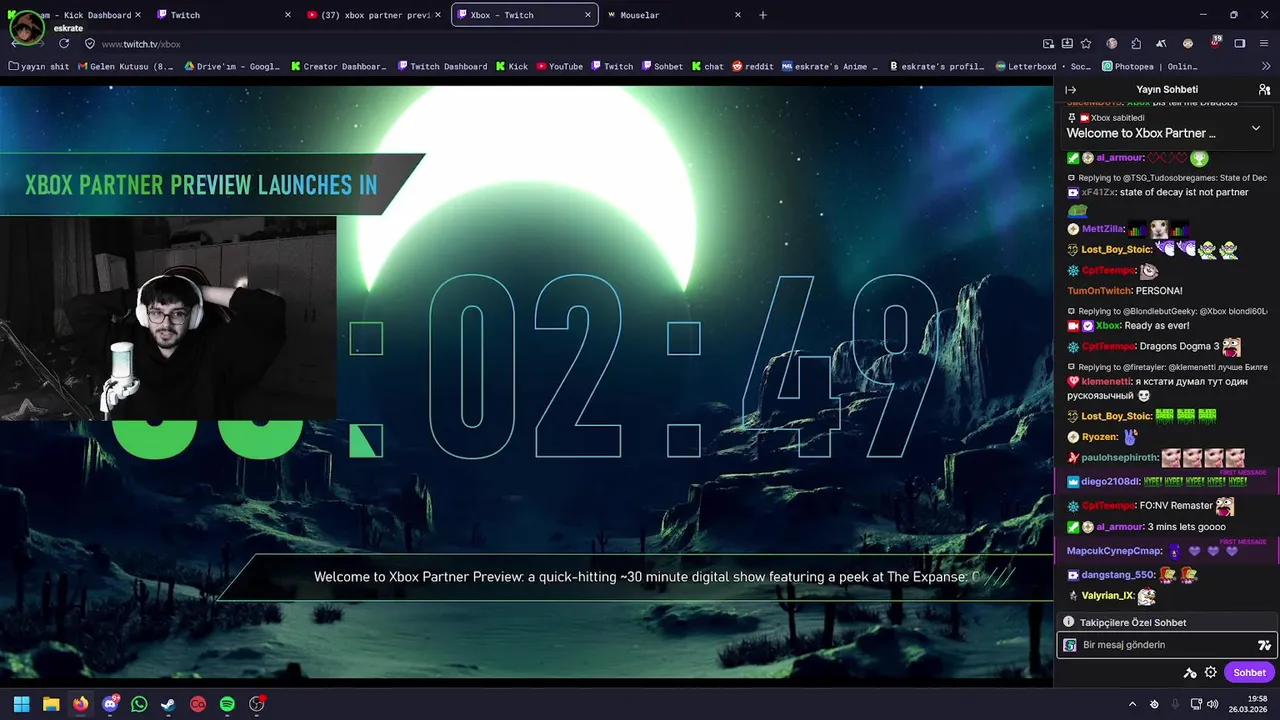Open Creator Dashboard bookmark

(338, 66)
